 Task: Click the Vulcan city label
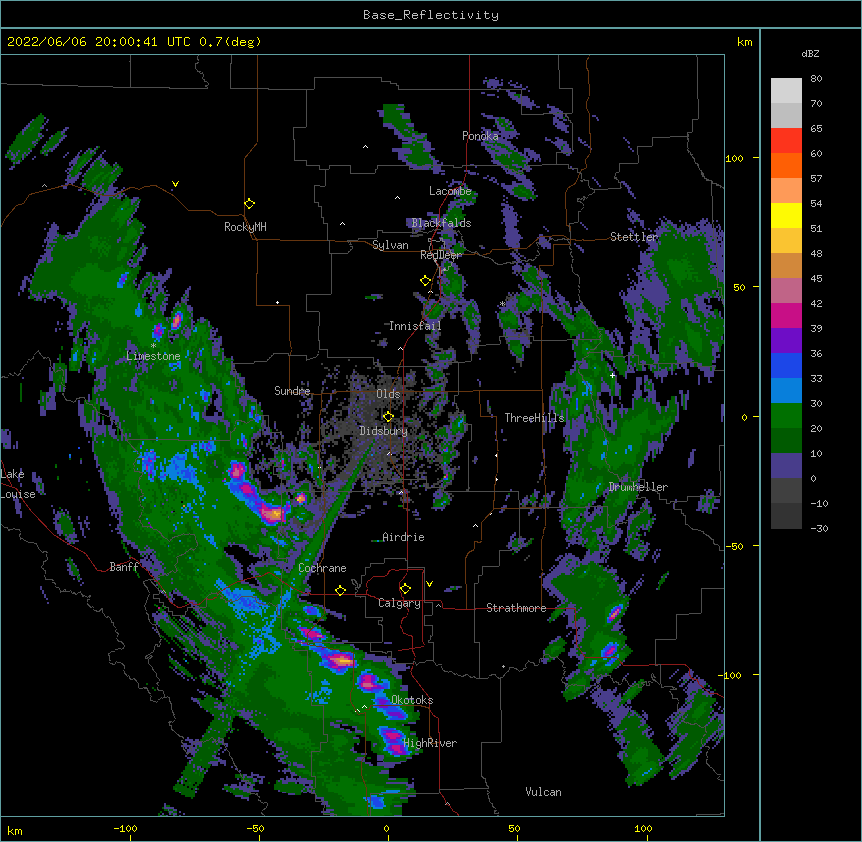click(x=543, y=792)
